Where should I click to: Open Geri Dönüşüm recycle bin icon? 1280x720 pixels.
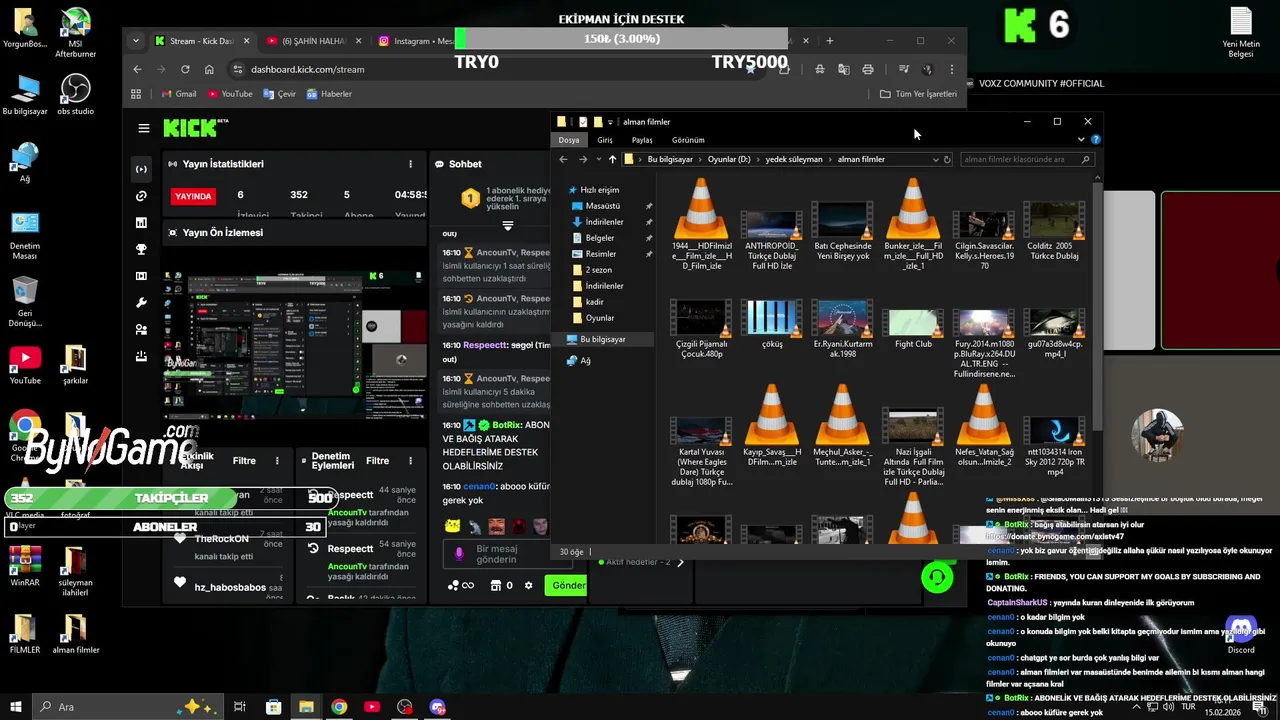25,302
